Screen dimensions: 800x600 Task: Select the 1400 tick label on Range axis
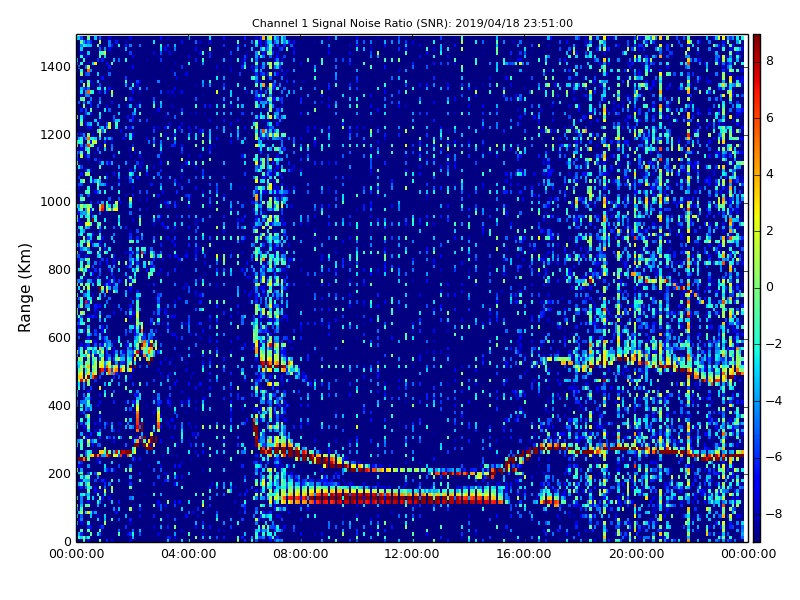tap(56, 67)
